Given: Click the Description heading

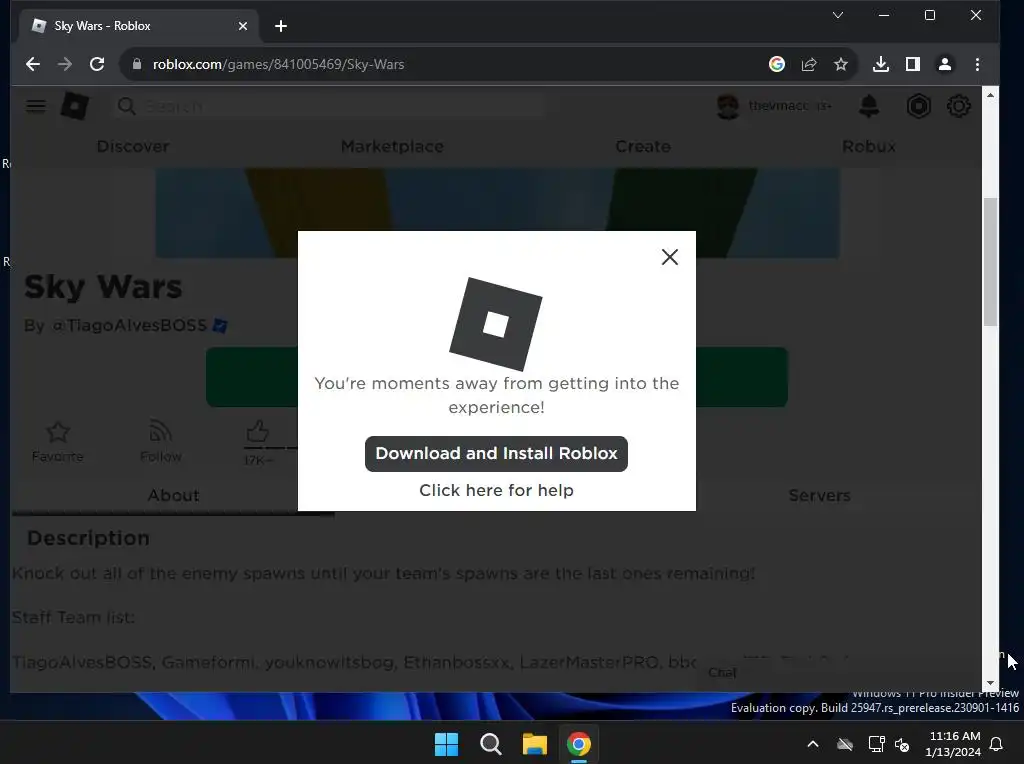Looking at the screenshot, I should (x=88, y=538).
